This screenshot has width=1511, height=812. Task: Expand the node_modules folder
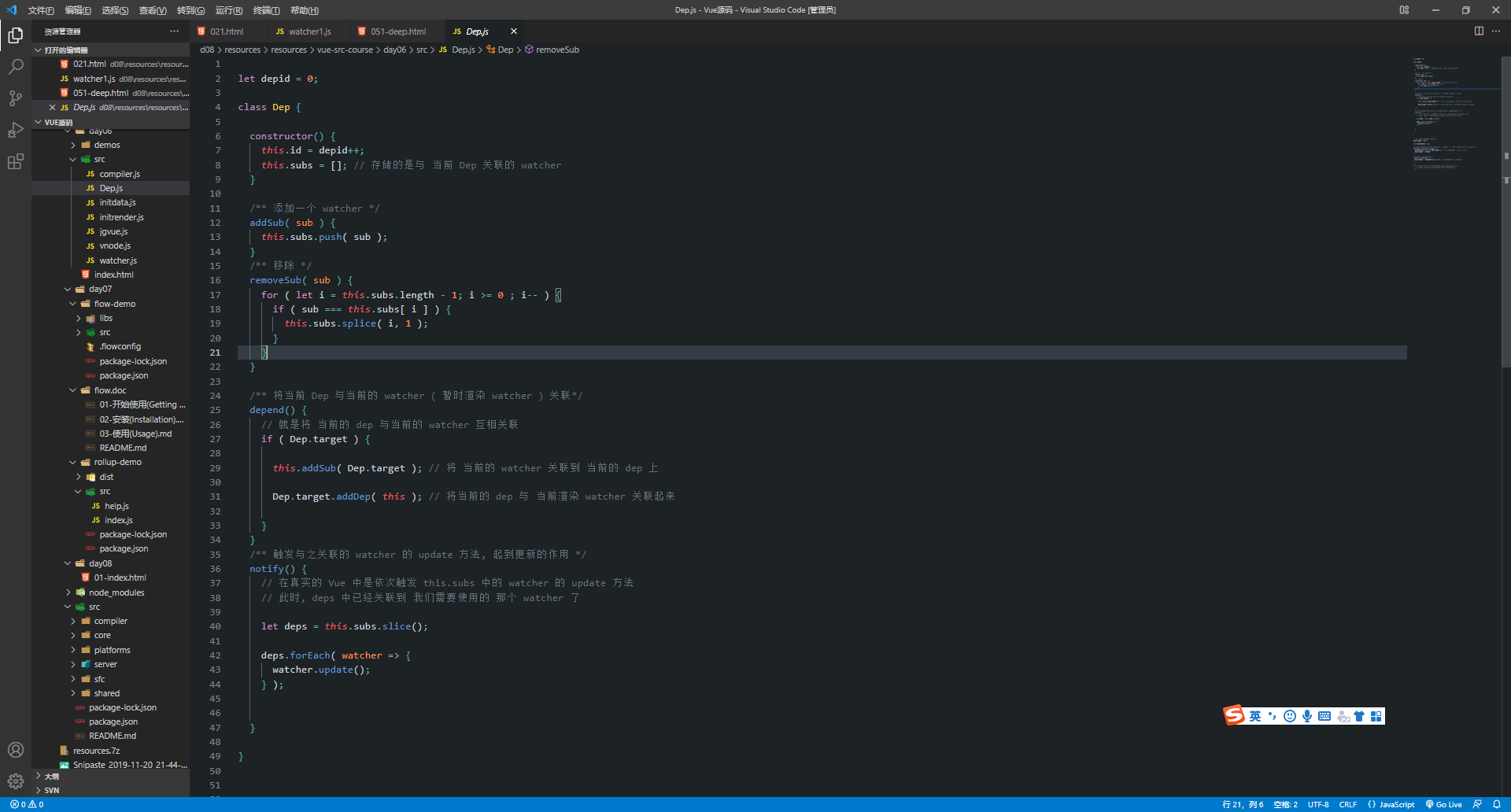[116, 592]
